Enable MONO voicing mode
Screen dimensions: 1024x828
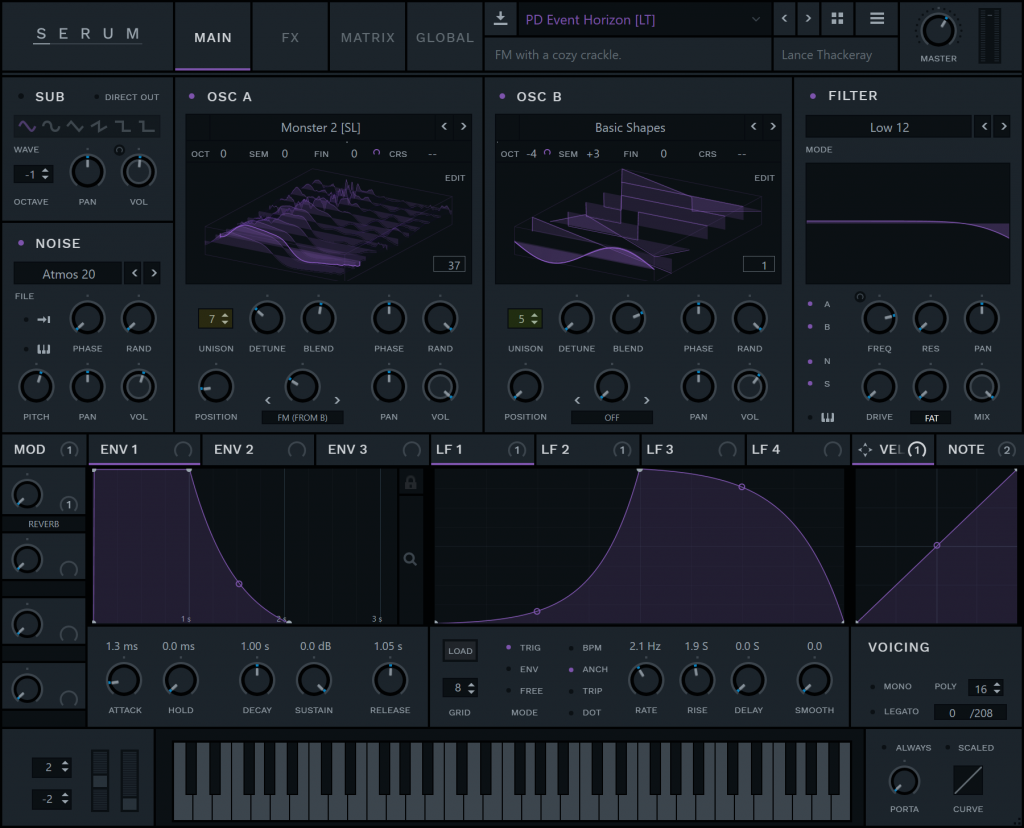(x=873, y=687)
